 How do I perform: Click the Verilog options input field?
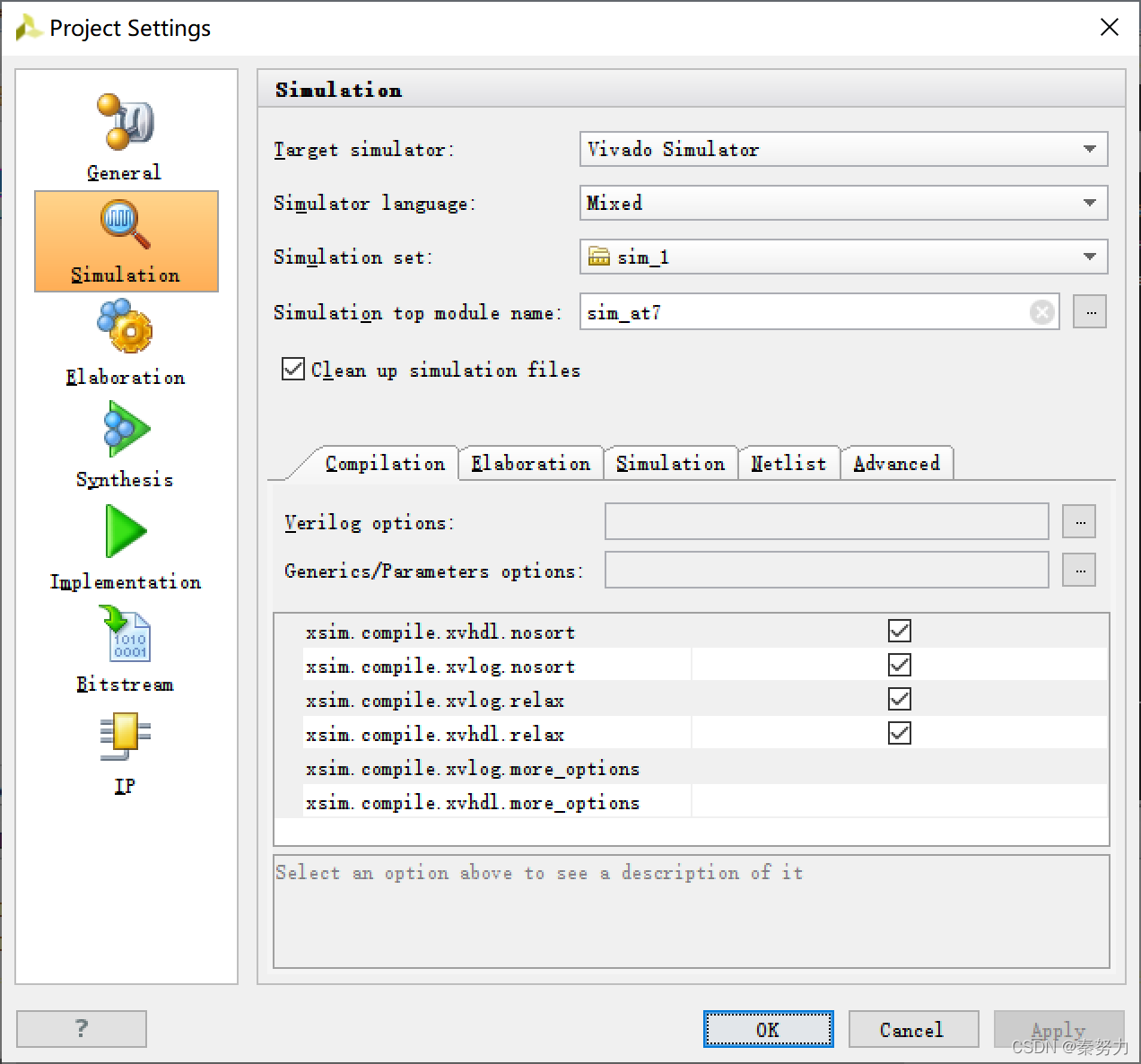[827, 521]
